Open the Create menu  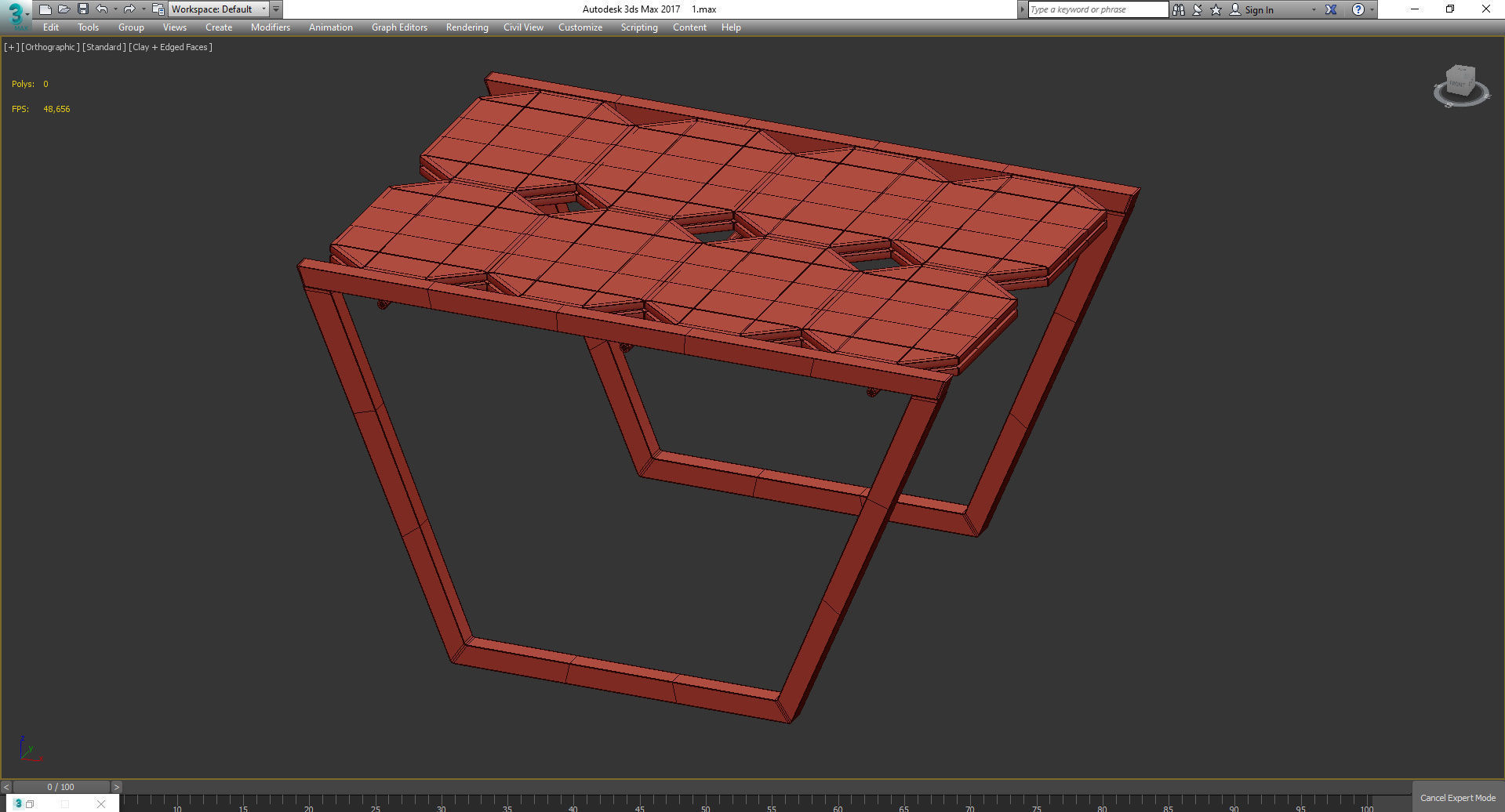tap(219, 27)
